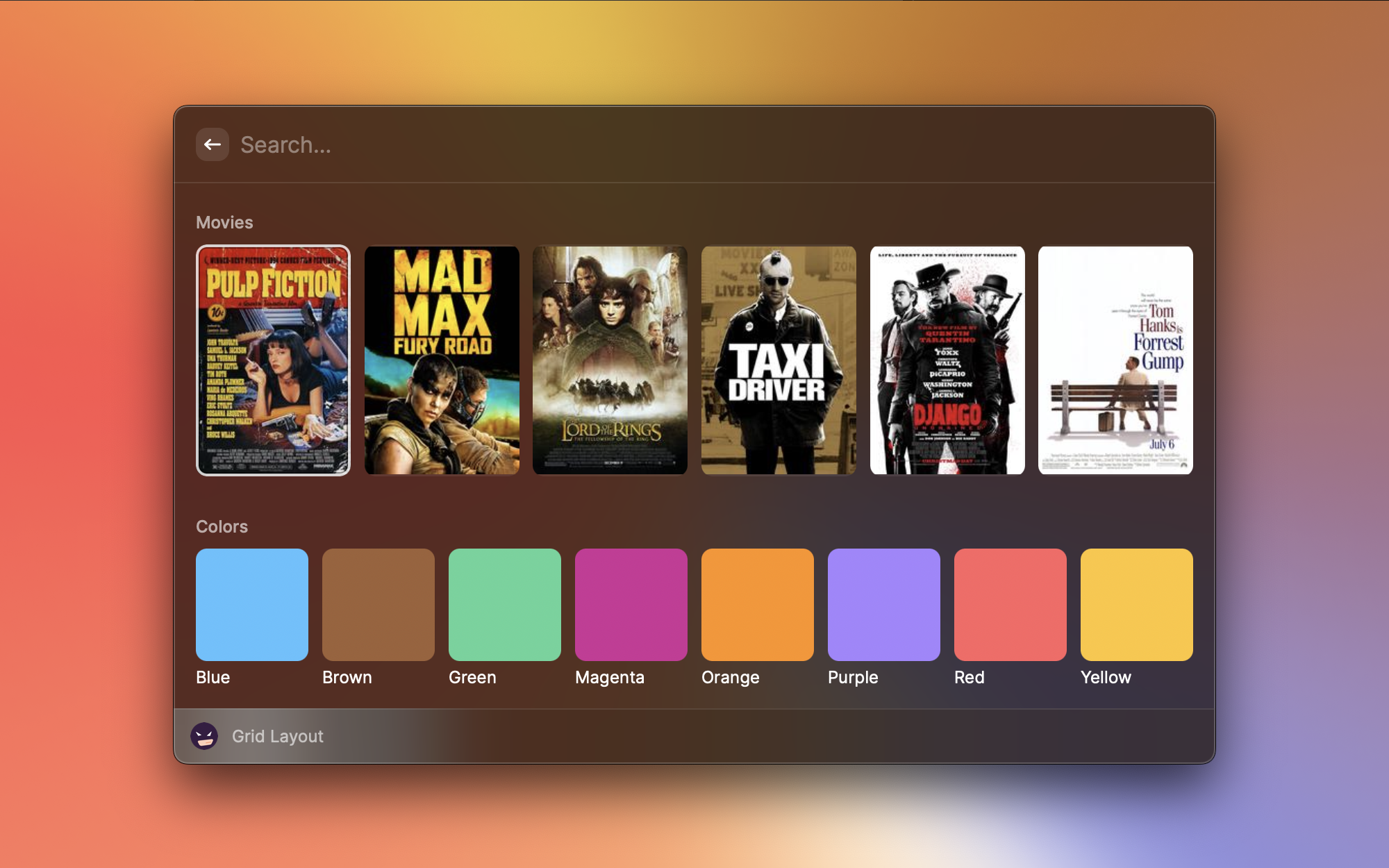1389x868 pixels.
Task: Click the Magenta label text
Action: pos(610,678)
